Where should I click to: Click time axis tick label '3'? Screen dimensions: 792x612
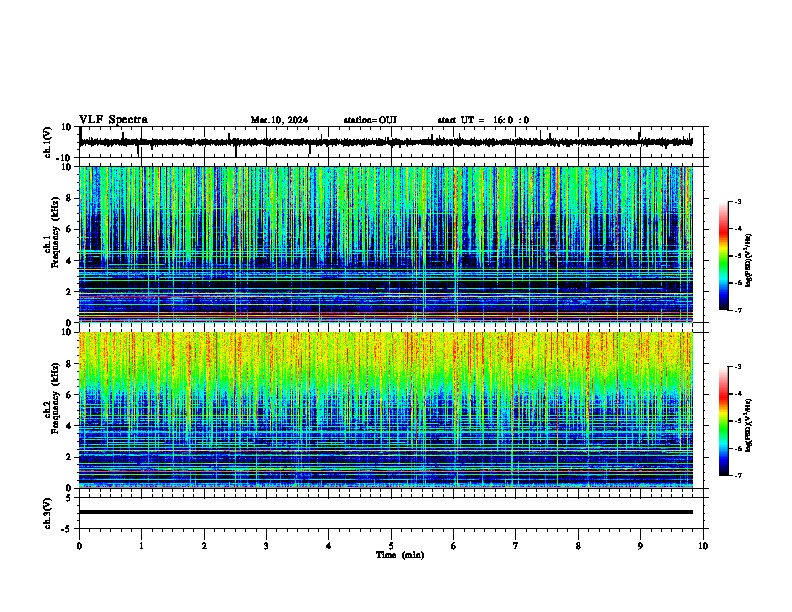[x=266, y=546]
